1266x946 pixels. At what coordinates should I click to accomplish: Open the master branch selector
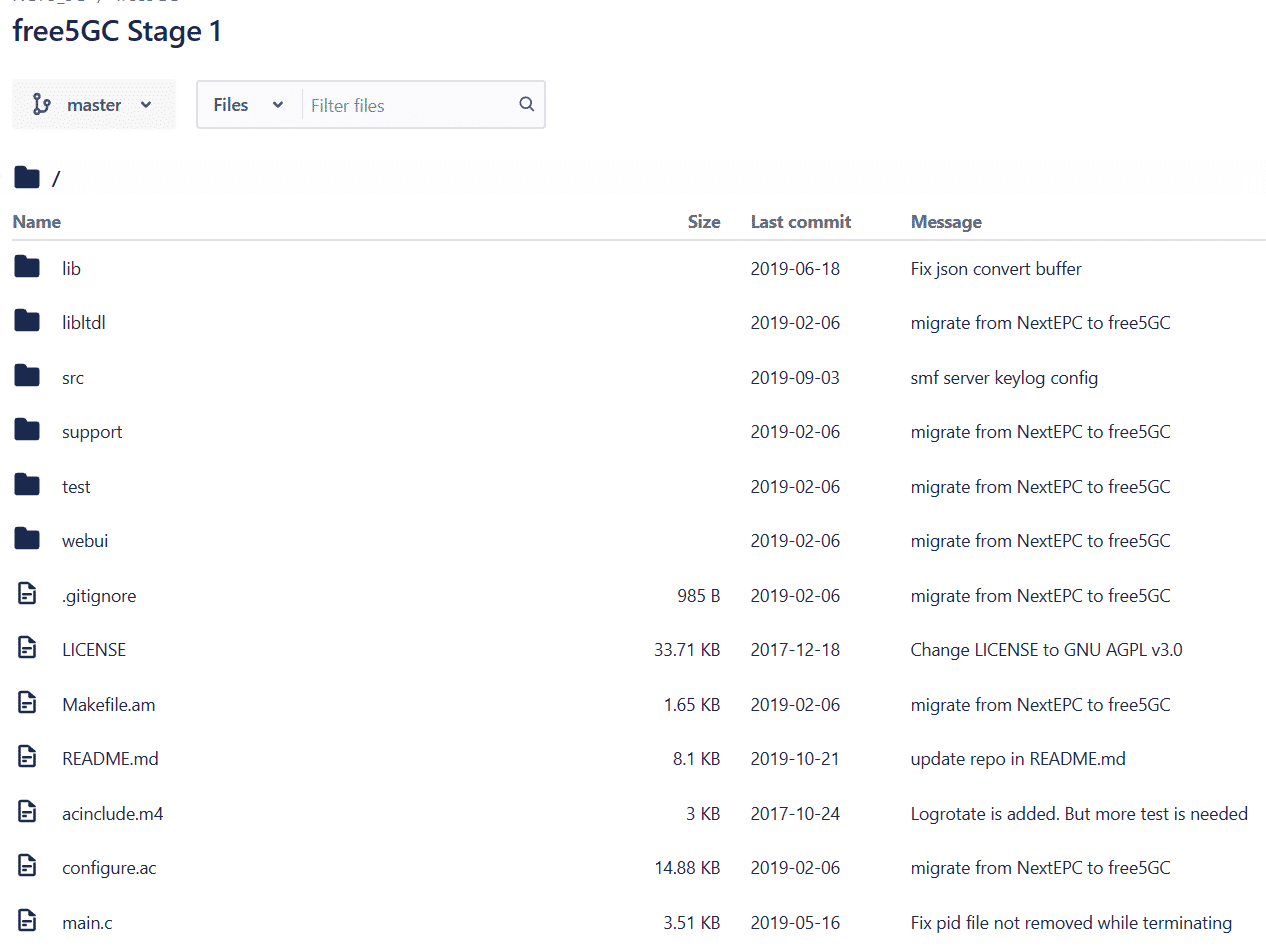point(93,105)
